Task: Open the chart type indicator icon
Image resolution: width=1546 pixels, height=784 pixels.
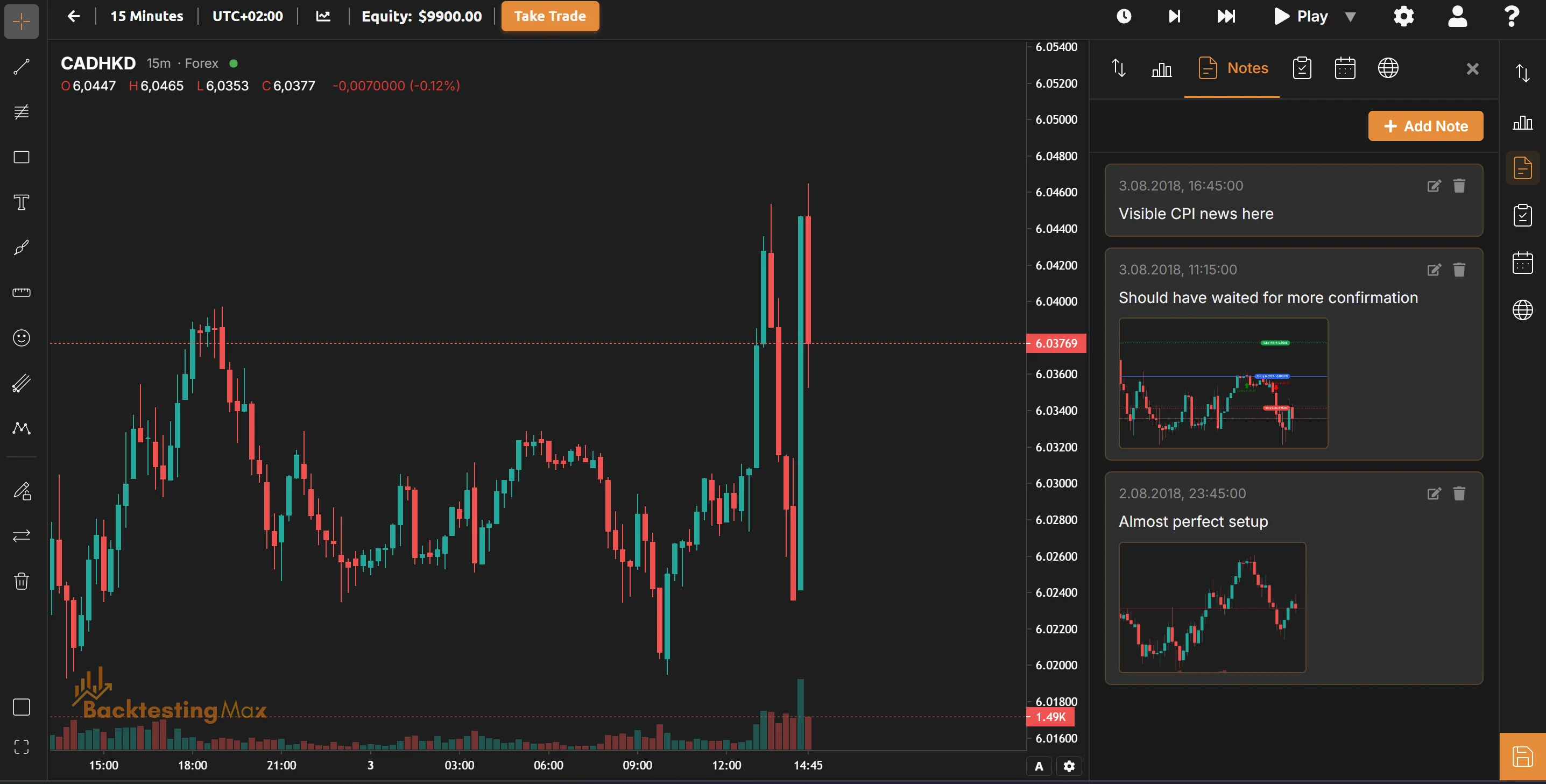Action: pos(323,16)
